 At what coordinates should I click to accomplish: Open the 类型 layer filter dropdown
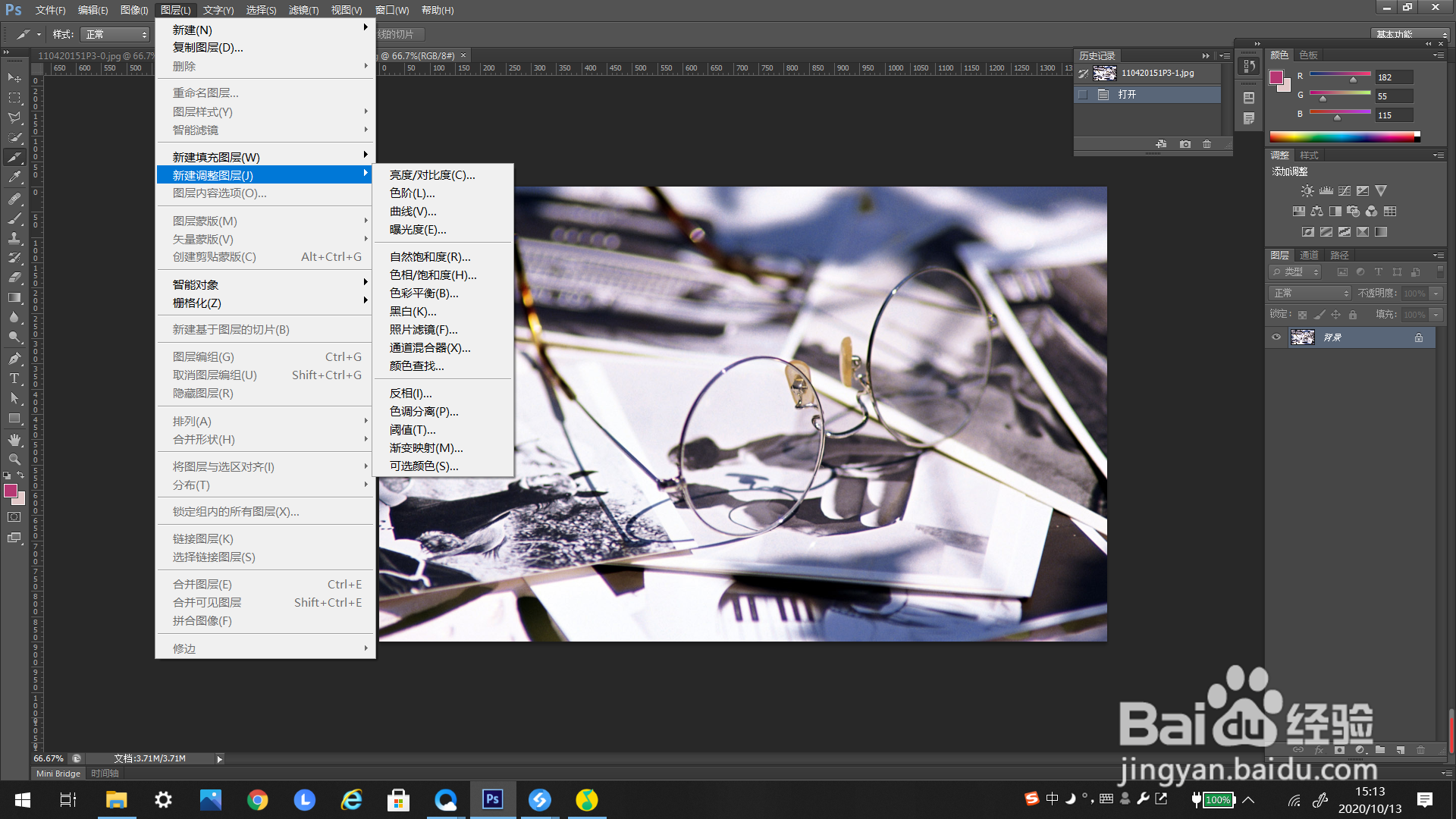pos(1295,272)
